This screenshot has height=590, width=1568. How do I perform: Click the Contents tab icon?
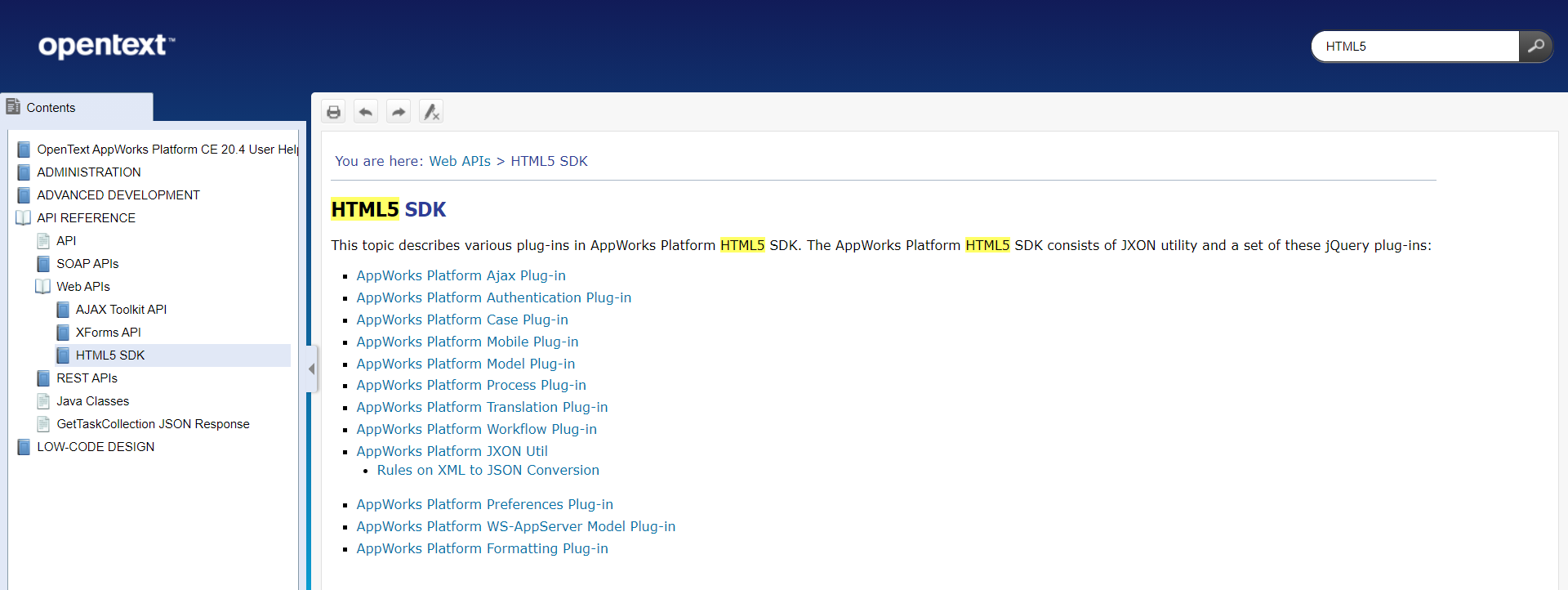13,107
